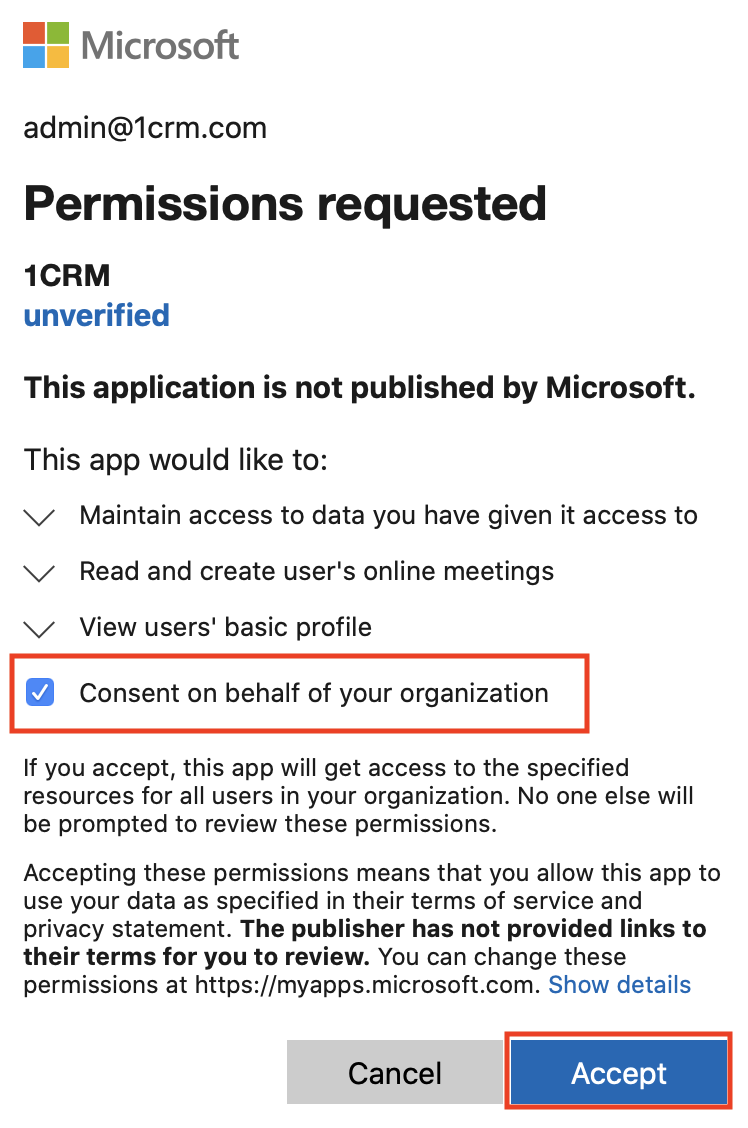Expand the Maintain access permission chevron
748x1128 pixels.
pos(40,517)
